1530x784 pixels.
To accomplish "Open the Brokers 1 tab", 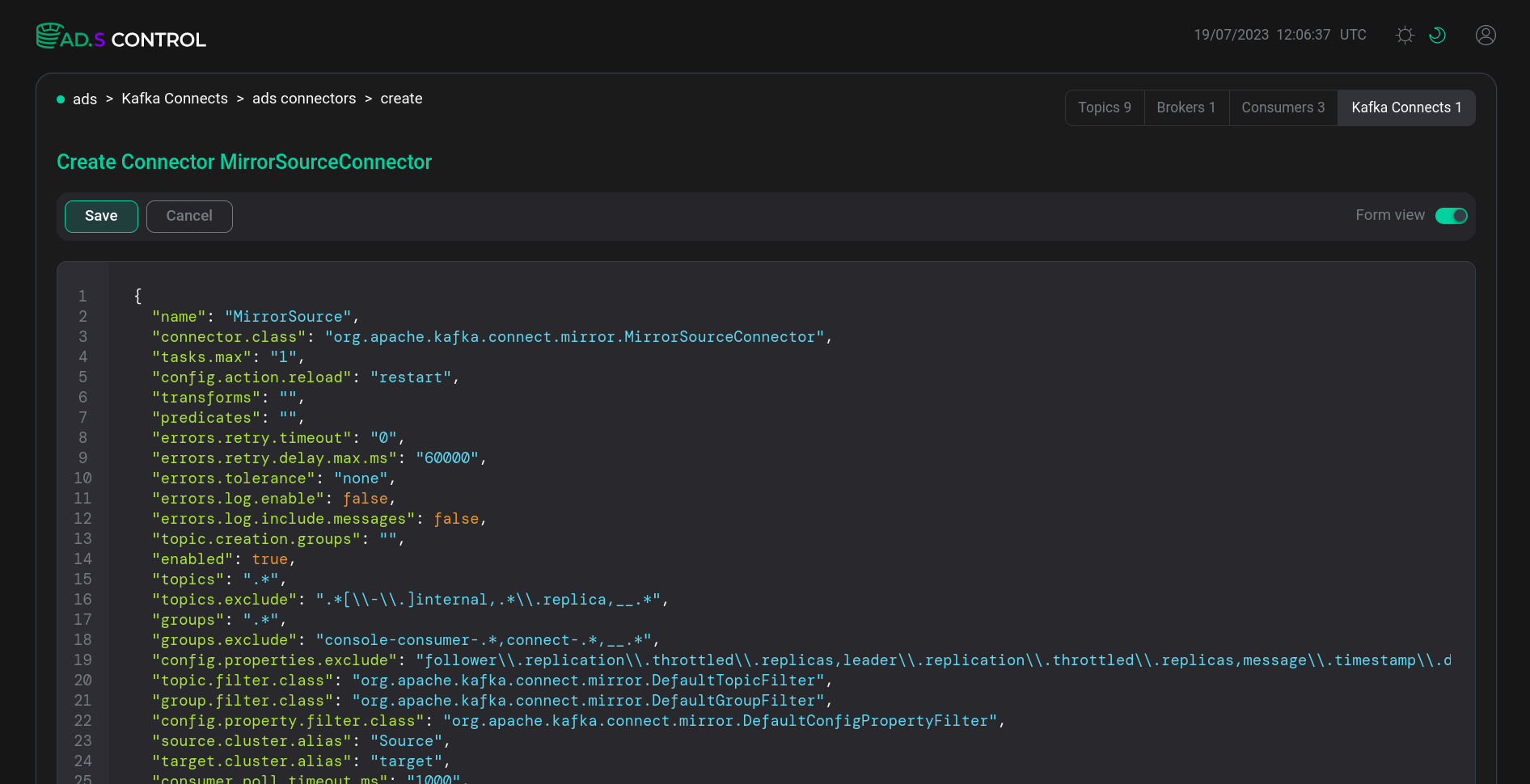I will coord(1186,107).
